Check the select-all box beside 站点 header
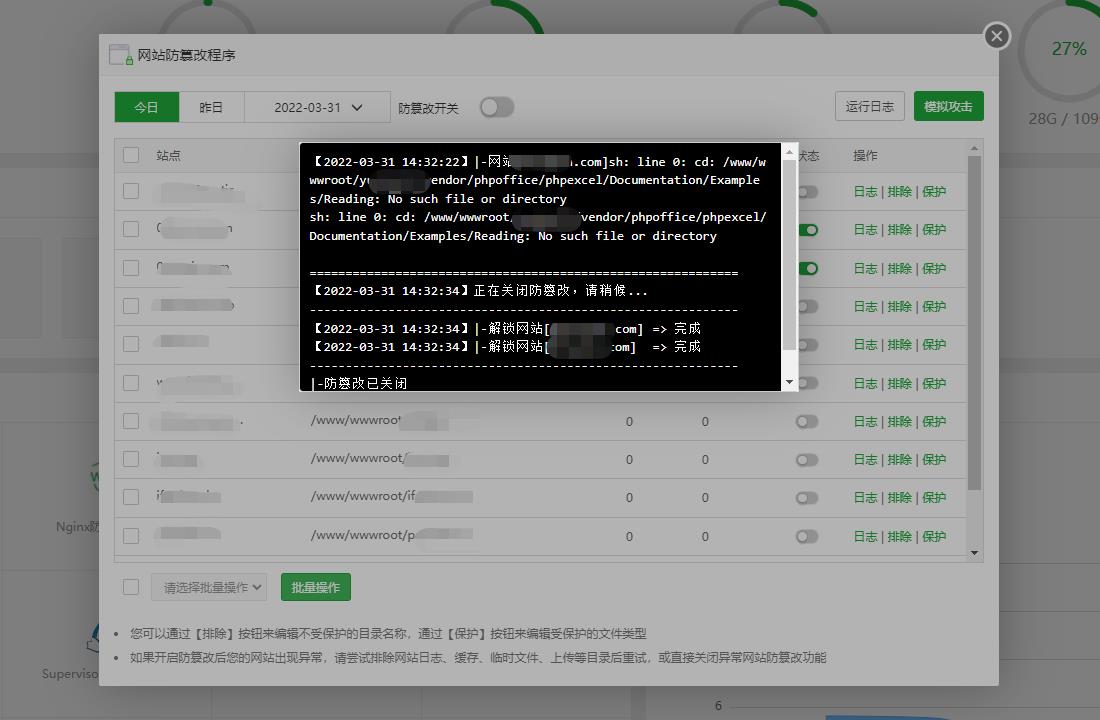Viewport: 1100px width, 720px height. pyautogui.click(x=131, y=155)
